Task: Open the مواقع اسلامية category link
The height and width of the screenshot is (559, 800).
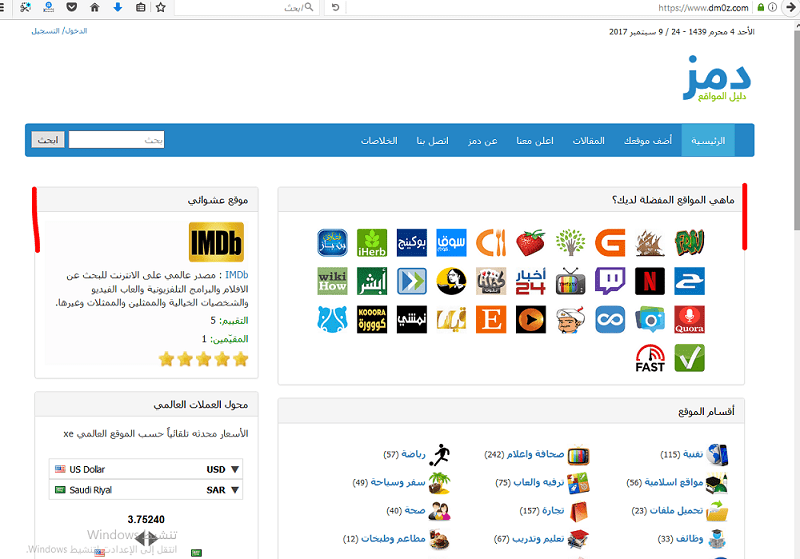Action: [674, 482]
